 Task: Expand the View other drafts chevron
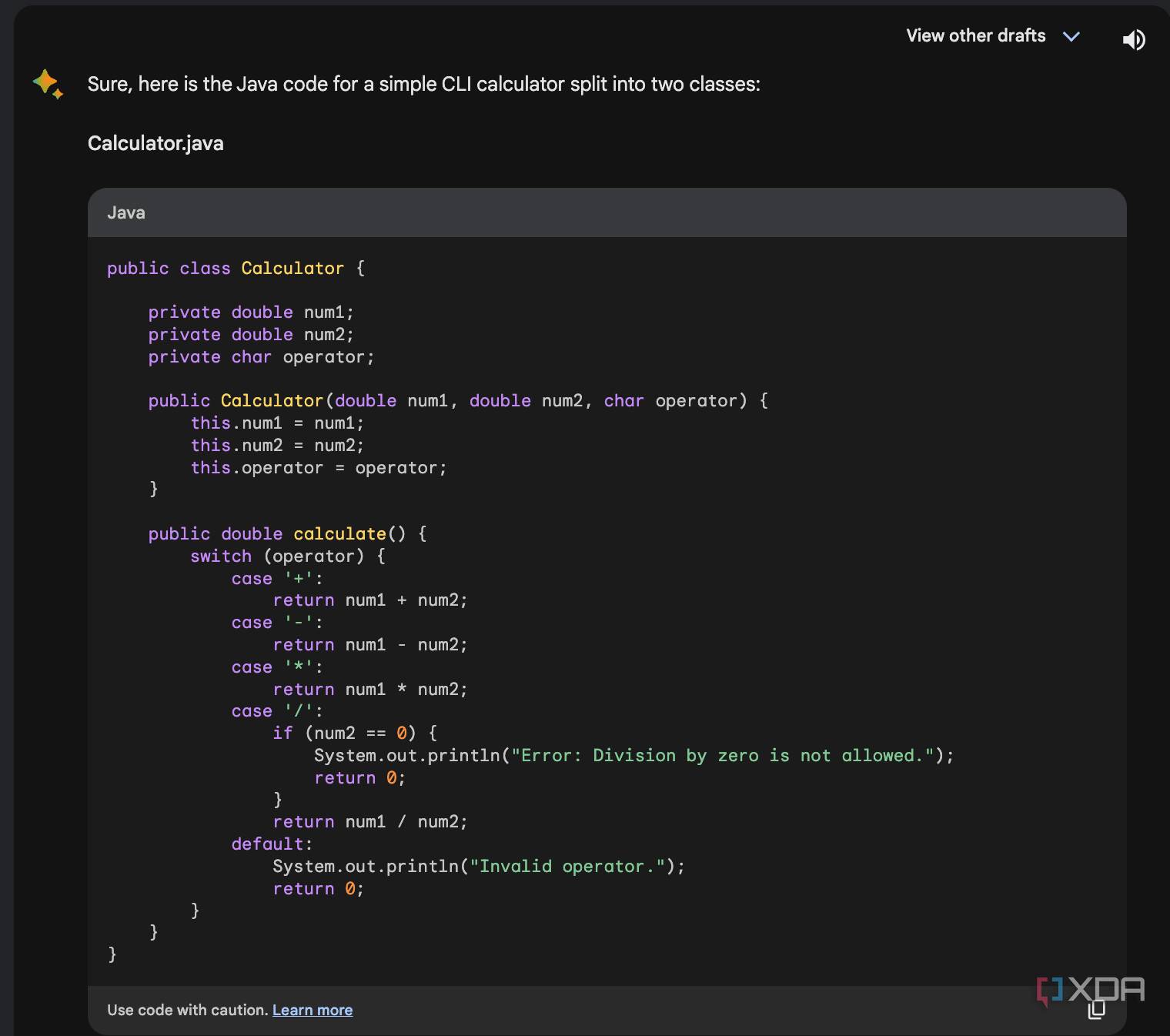click(1071, 36)
